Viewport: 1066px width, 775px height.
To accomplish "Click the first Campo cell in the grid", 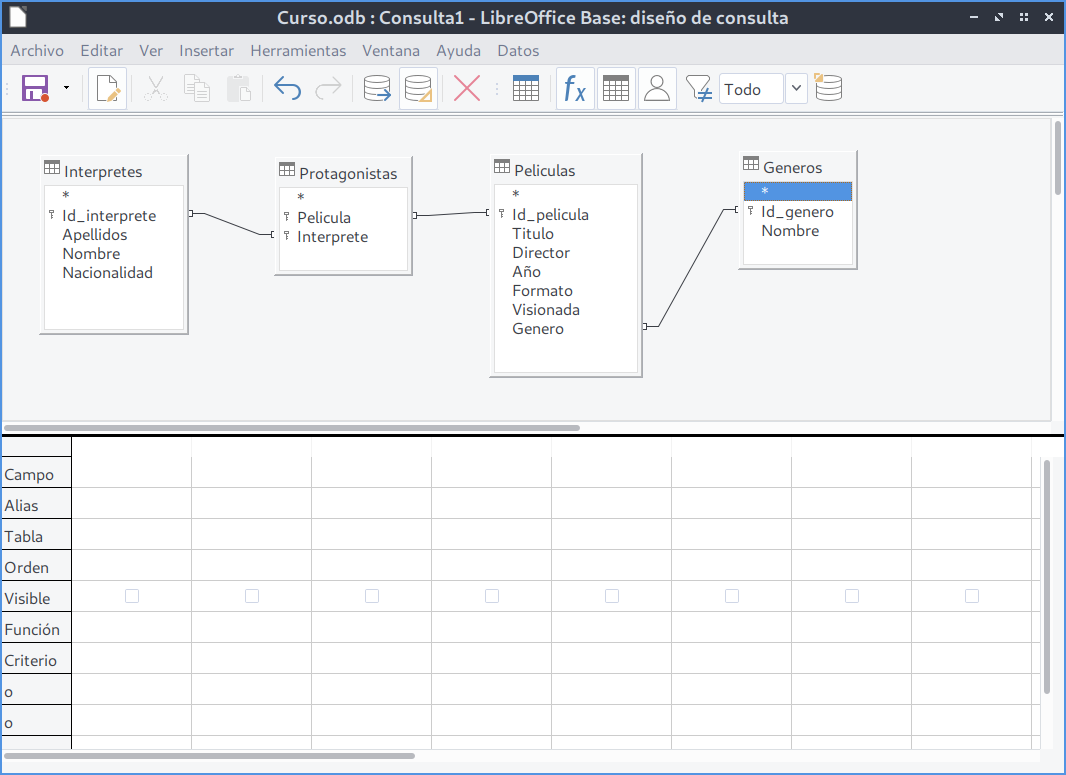I will point(132,473).
